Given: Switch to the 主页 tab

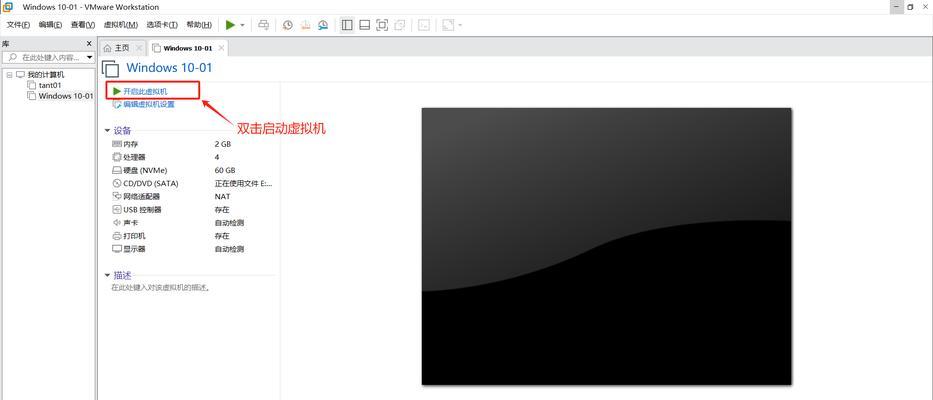Looking at the screenshot, I should click(x=121, y=48).
